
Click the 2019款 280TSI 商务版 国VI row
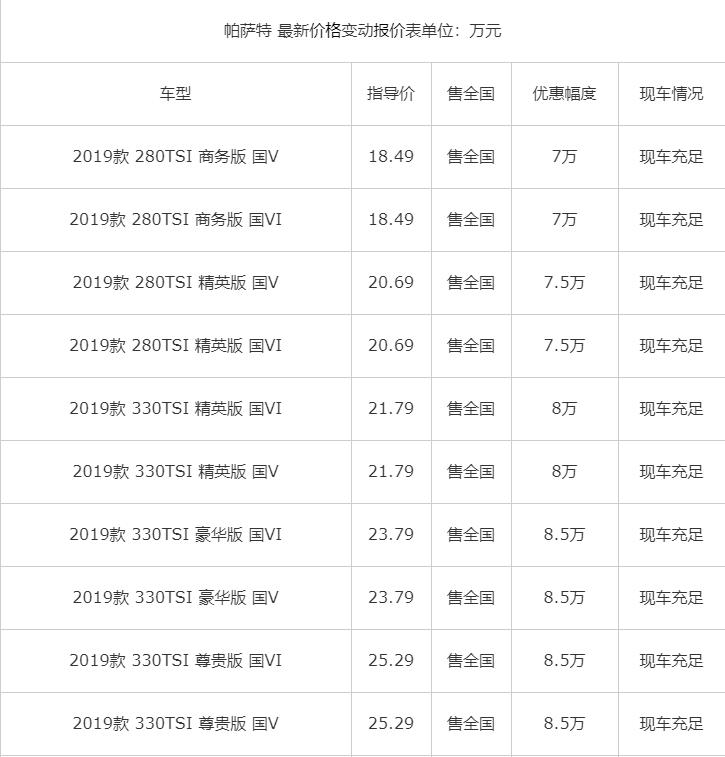[x=175, y=220]
